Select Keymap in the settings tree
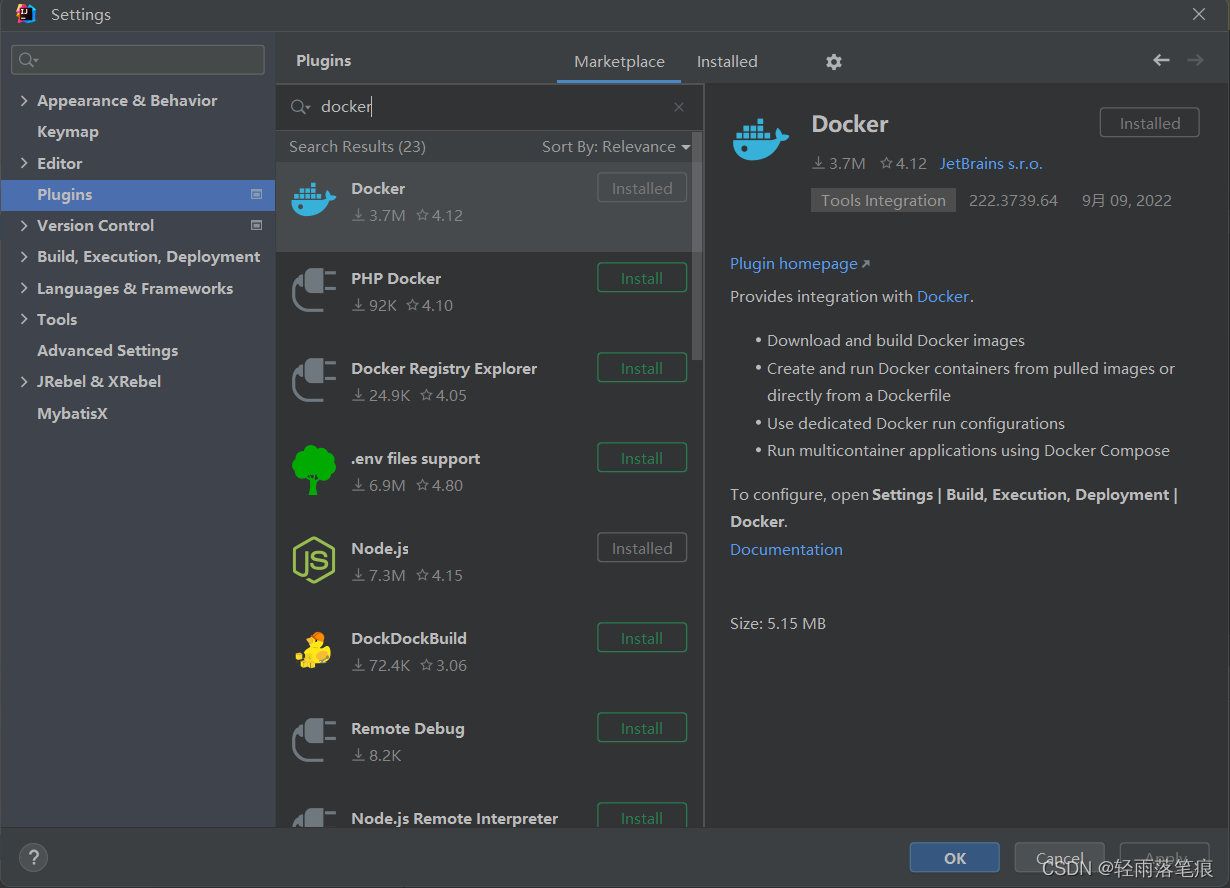The width and height of the screenshot is (1230, 888). (68, 131)
